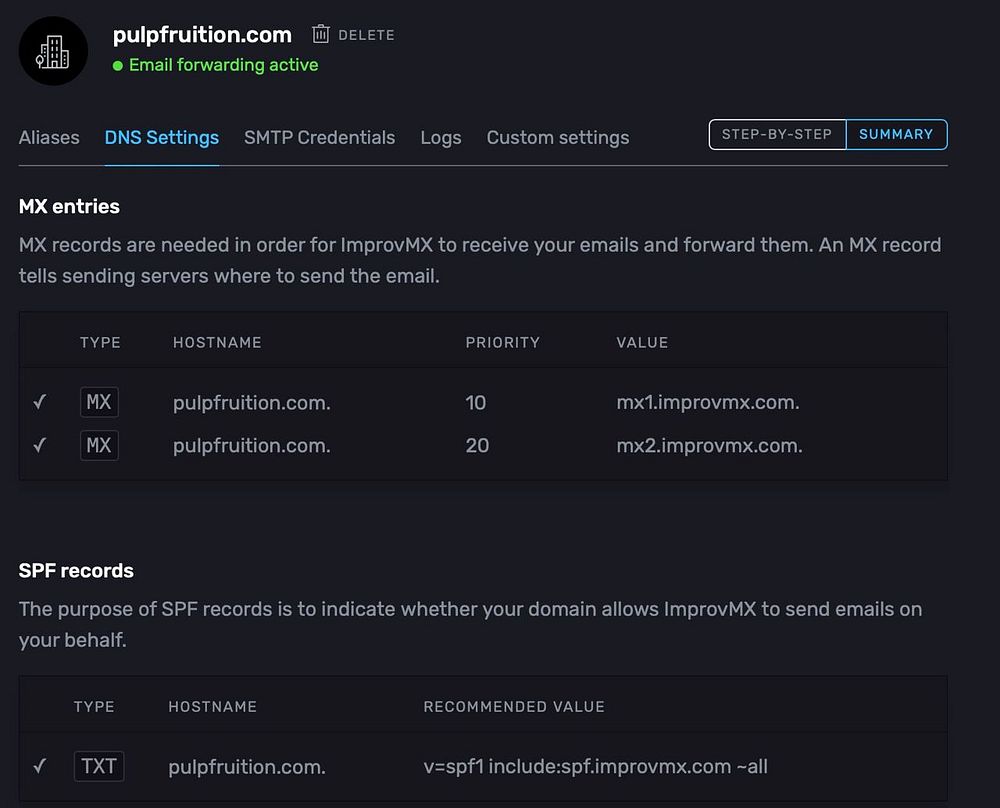Open the Custom settings tab
Image resolution: width=1000 pixels, height=808 pixels.
click(558, 138)
